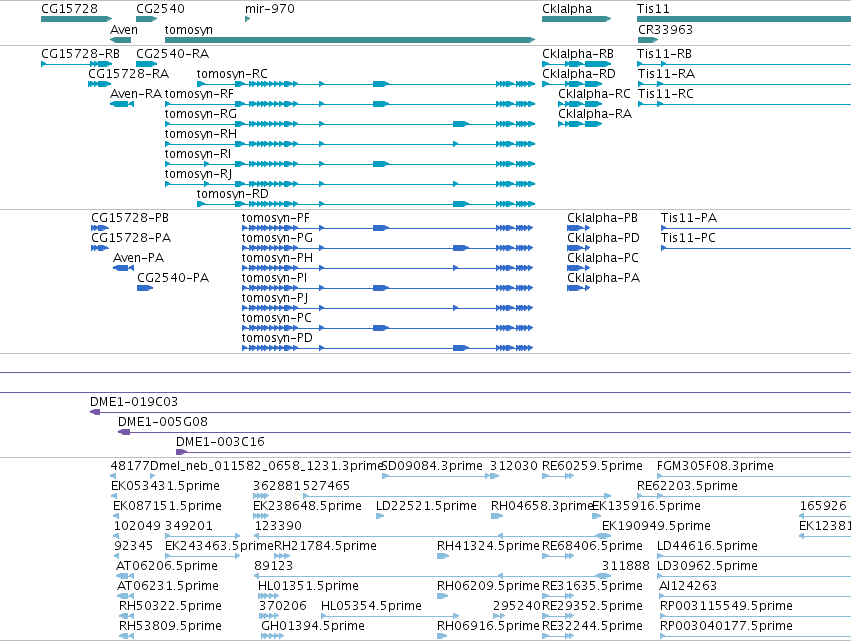Select transcript CG15728-RB
Screen dimensions: 851x641
point(77,64)
